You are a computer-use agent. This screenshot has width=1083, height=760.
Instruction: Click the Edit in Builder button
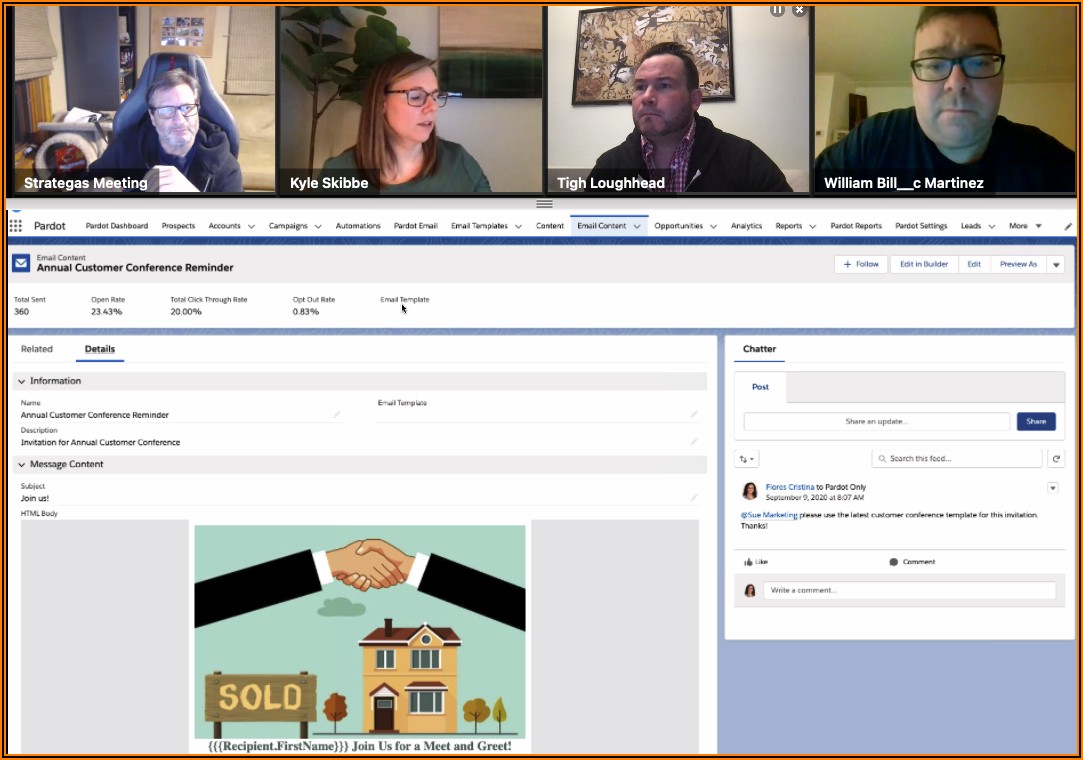[x=923, y=264]
